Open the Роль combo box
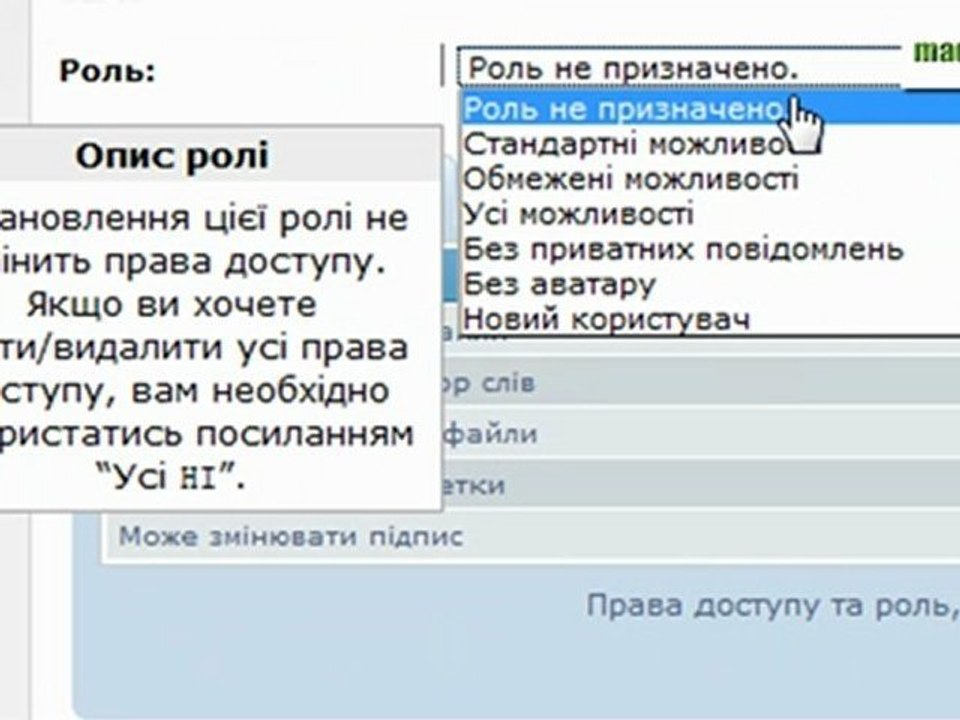 679,68
